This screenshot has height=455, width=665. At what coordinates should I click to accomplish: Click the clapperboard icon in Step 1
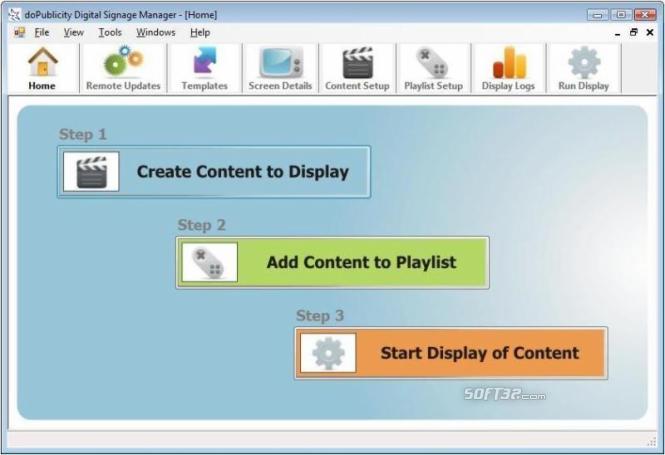pyautogui.click(x=91, y=171)
